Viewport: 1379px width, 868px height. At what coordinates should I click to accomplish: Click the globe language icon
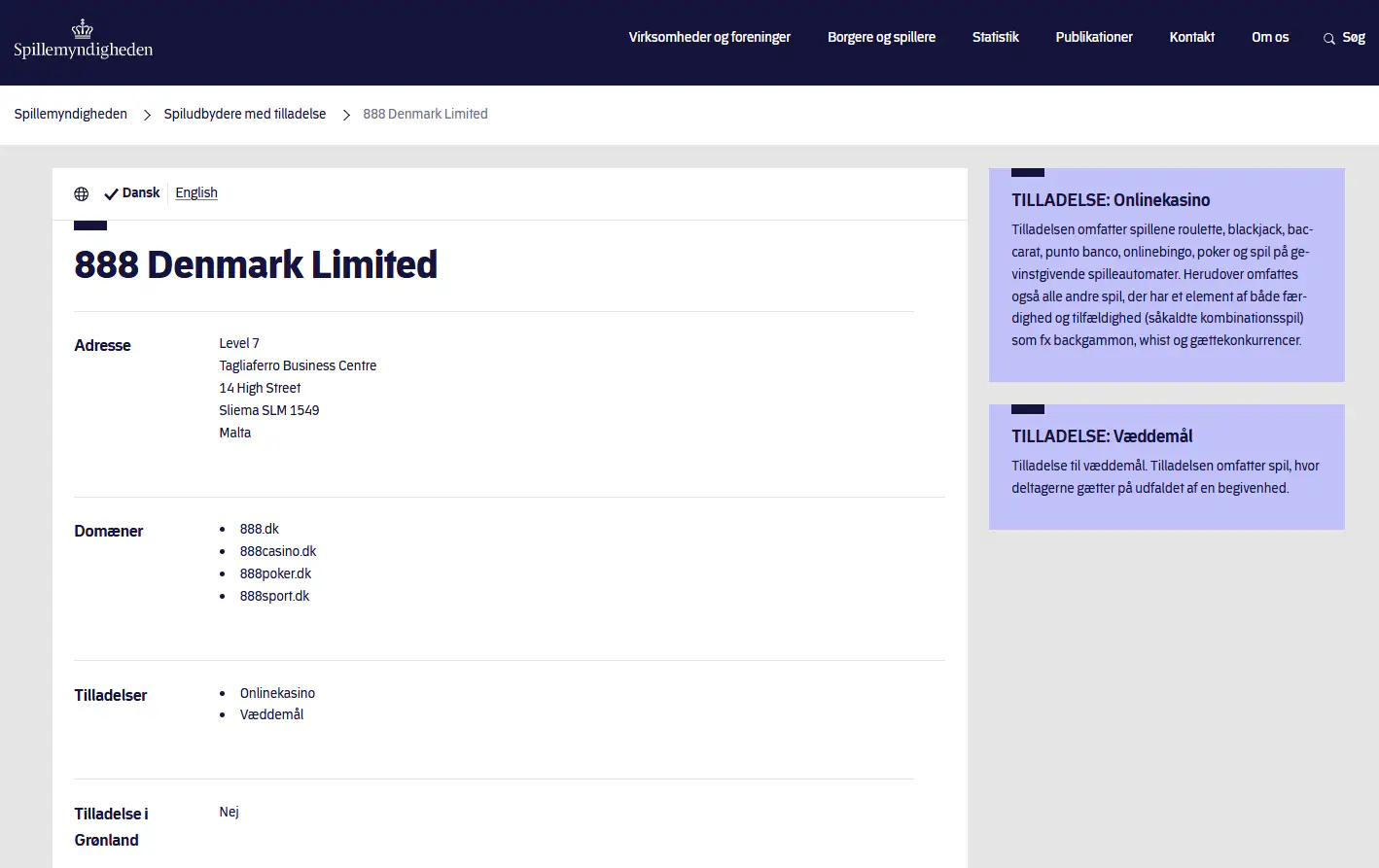tap(82, 194)
